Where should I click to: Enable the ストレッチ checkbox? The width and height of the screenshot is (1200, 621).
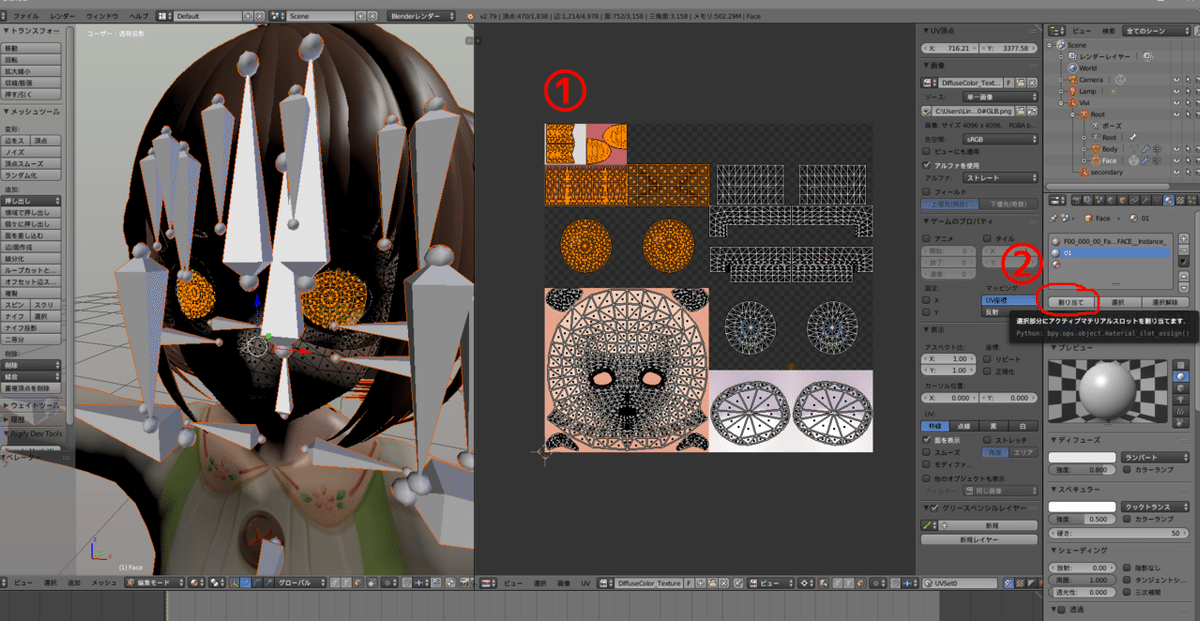point(988,440)
